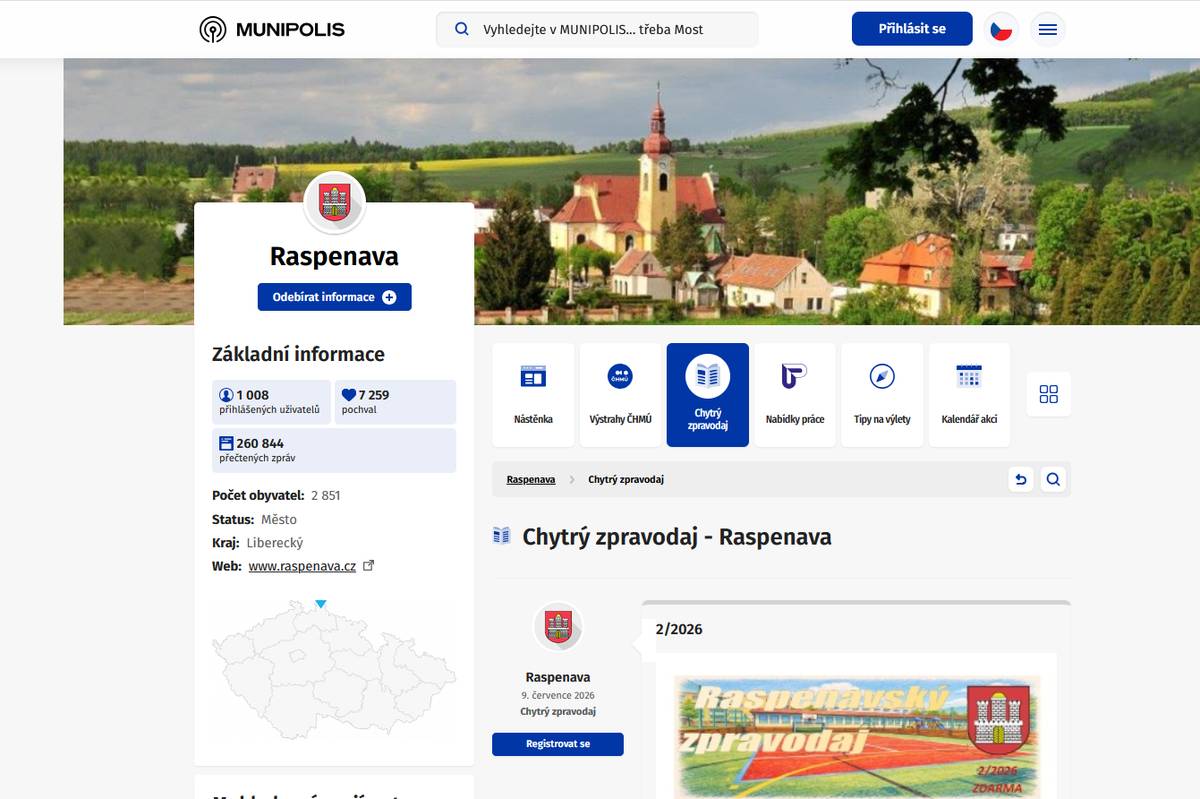The height and width of the screenshot is (799, 1200).
Task: Click the users icon next to 1 008
Action: pos(226,395)
